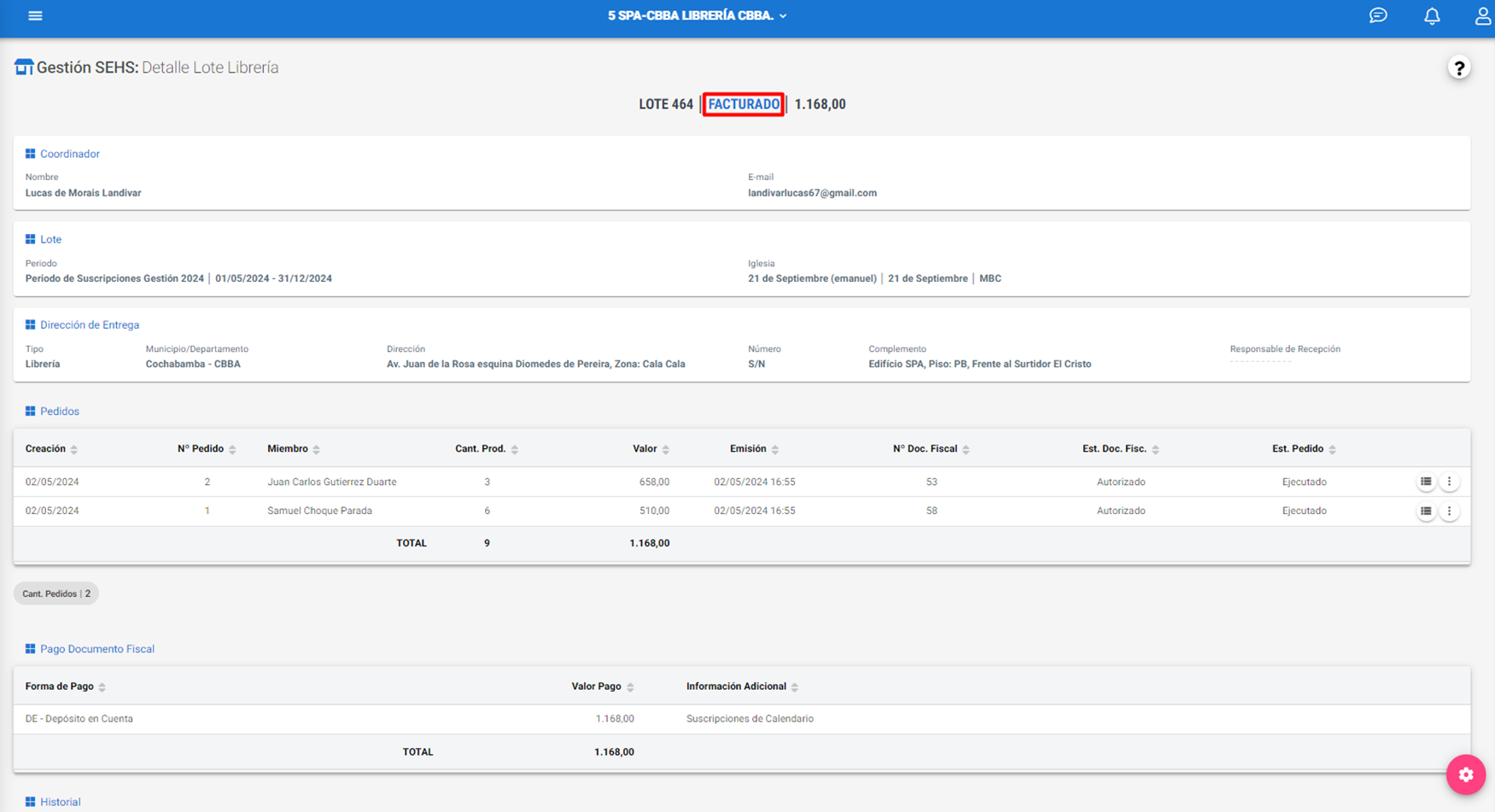The image size is (1495, 812).
Task: Select coordinator name Lucas de Morais Landivar
Action: 83,193
